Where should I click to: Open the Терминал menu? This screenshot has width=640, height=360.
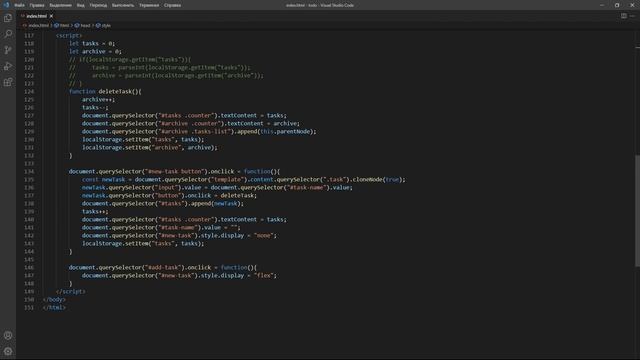pyautogui.click(x=149, y=5)
